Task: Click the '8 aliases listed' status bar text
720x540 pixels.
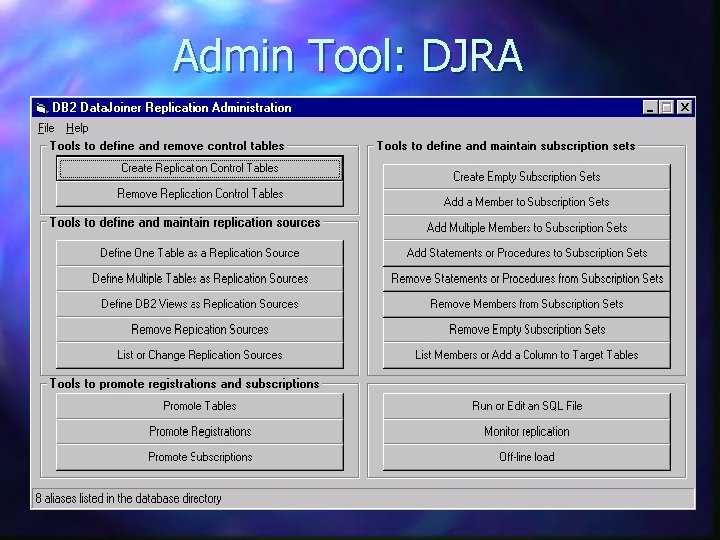Action: pyautogui.click(x=129, y=499)
